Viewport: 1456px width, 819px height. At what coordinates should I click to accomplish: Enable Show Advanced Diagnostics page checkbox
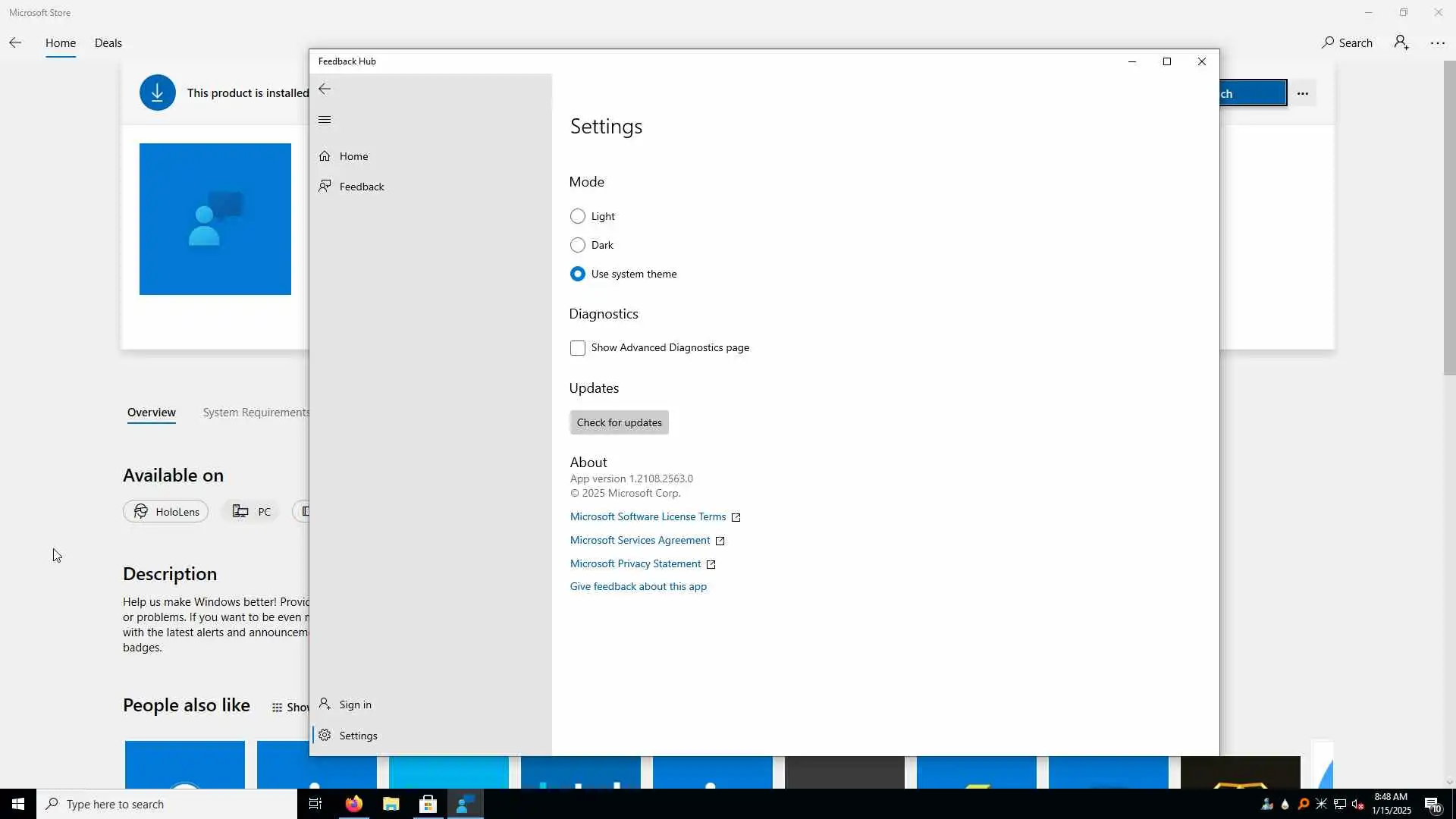coord(577,348)
